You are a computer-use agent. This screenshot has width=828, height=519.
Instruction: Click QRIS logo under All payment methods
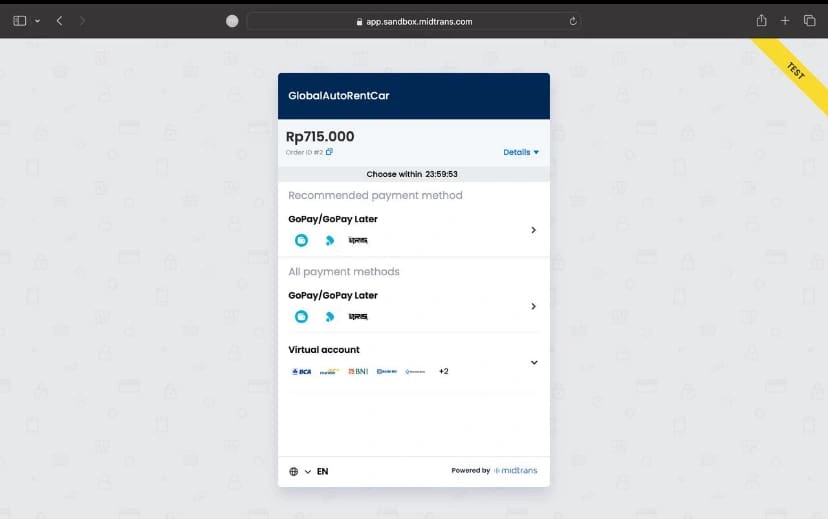(358, 316)
